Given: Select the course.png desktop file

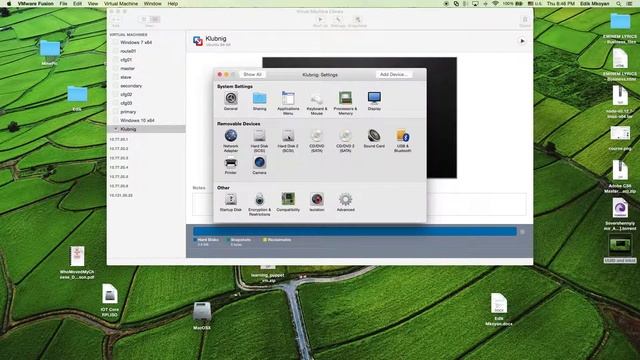Looking at the screenshot, I should click(620, 138).
